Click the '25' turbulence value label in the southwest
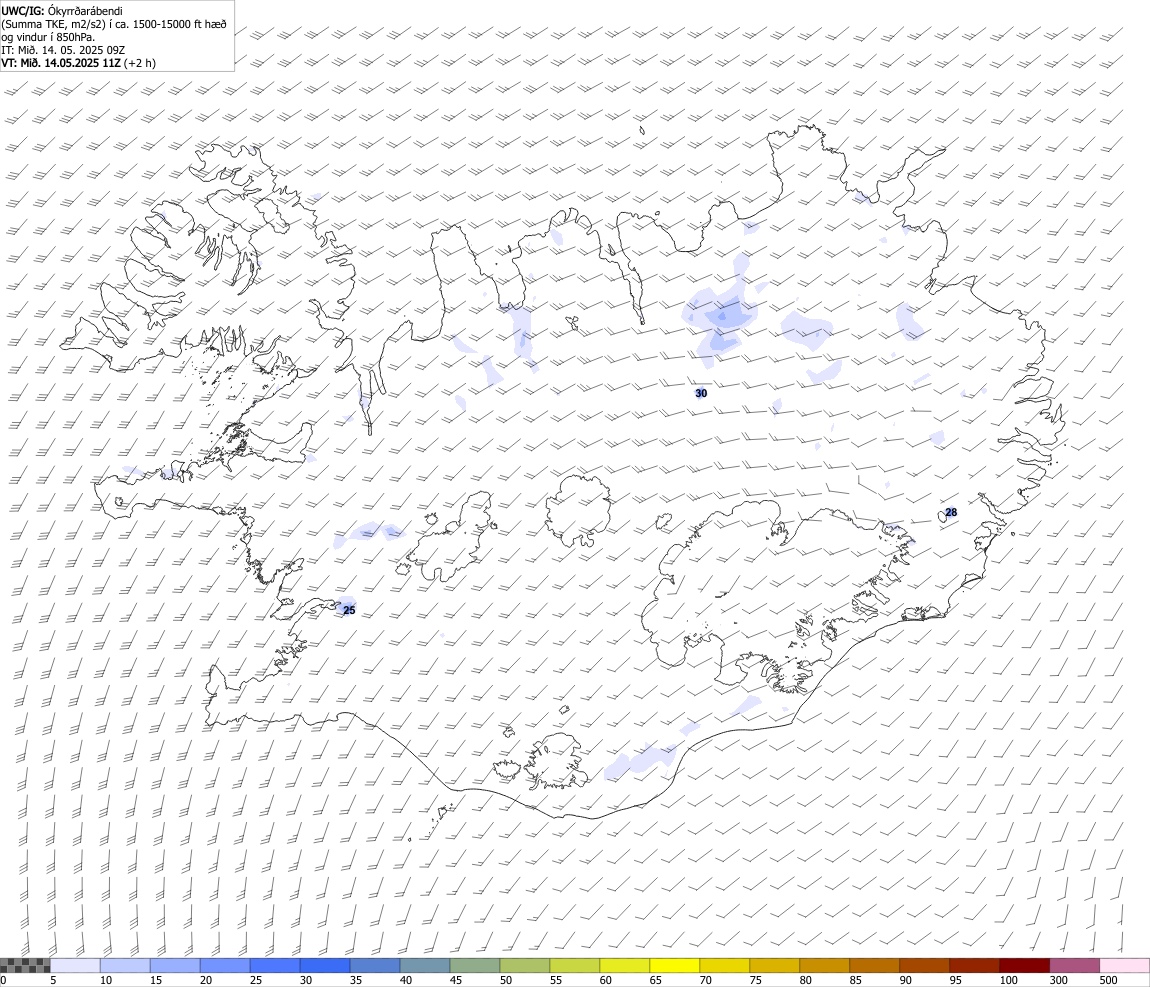The width and height of the screenshot is (1150, 987). pyautogui.click(x=349, y=611)
